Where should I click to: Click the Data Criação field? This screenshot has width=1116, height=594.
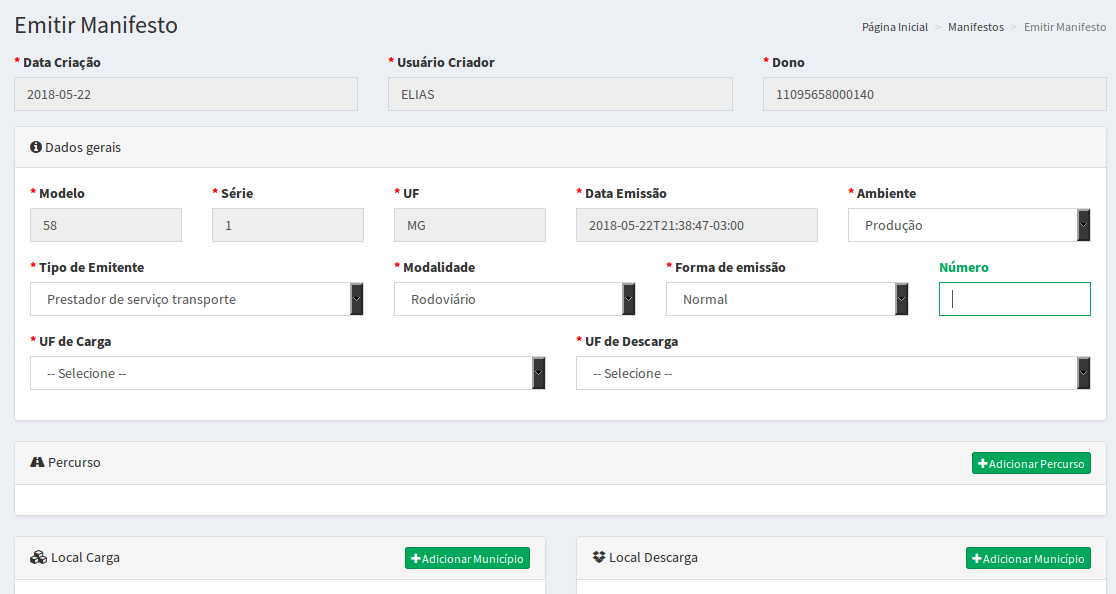pyautogui.click(x=186, y=95)
